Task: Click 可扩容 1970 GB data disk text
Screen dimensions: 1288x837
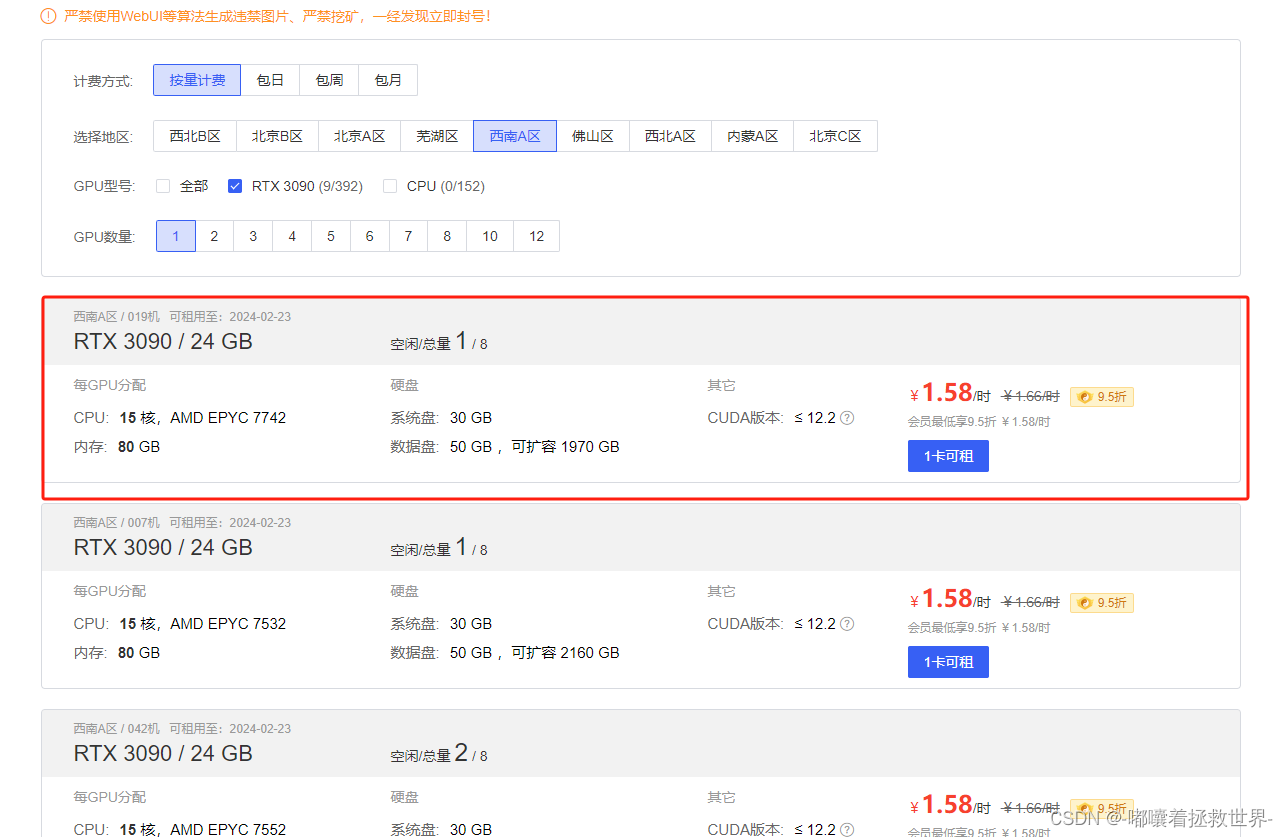Action: coord(566,447)
